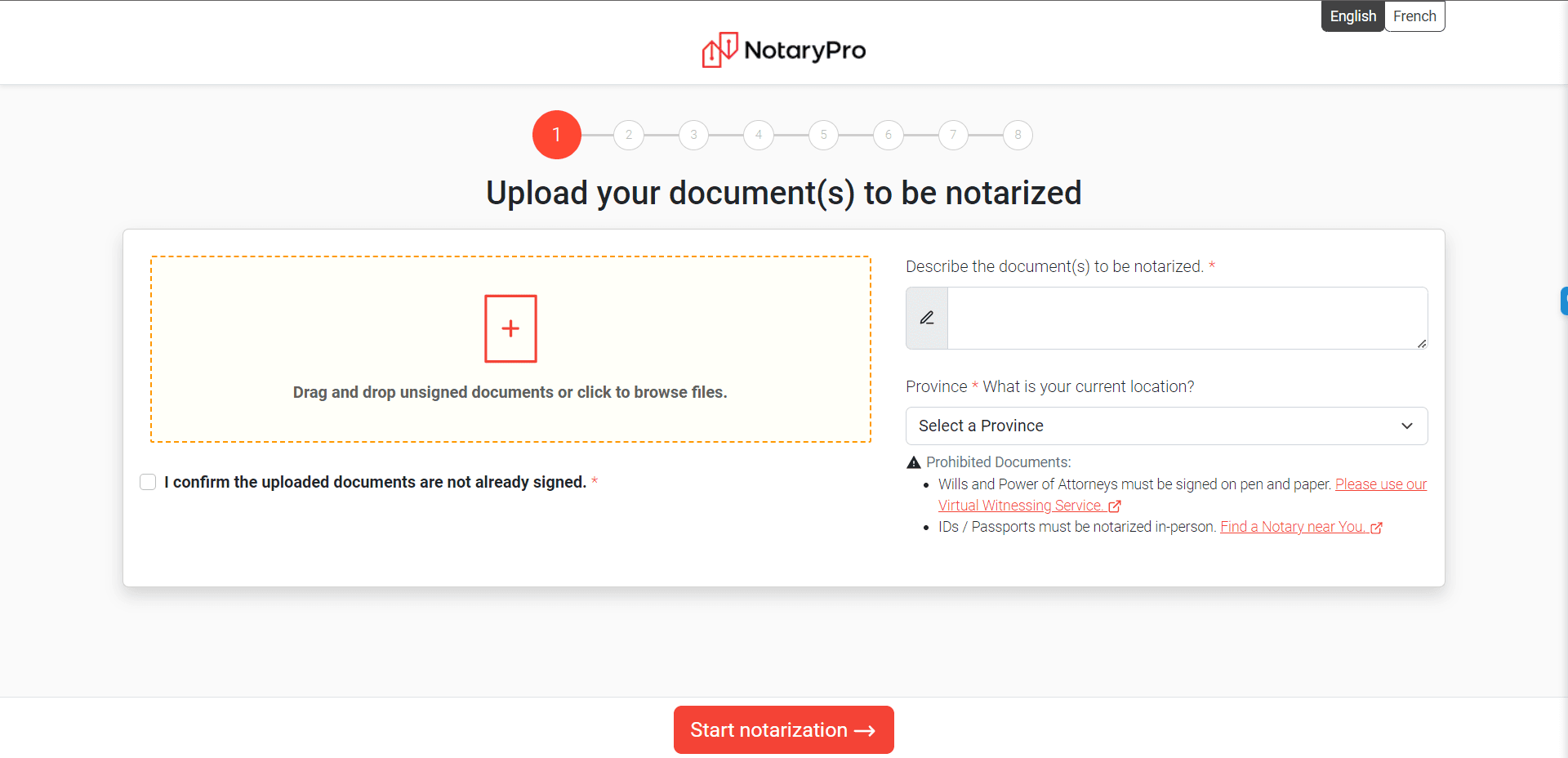The width and height of the screenshot is (1568, 758).
Task: Click the plus icon to upload documents
Action: pos(510,328)
